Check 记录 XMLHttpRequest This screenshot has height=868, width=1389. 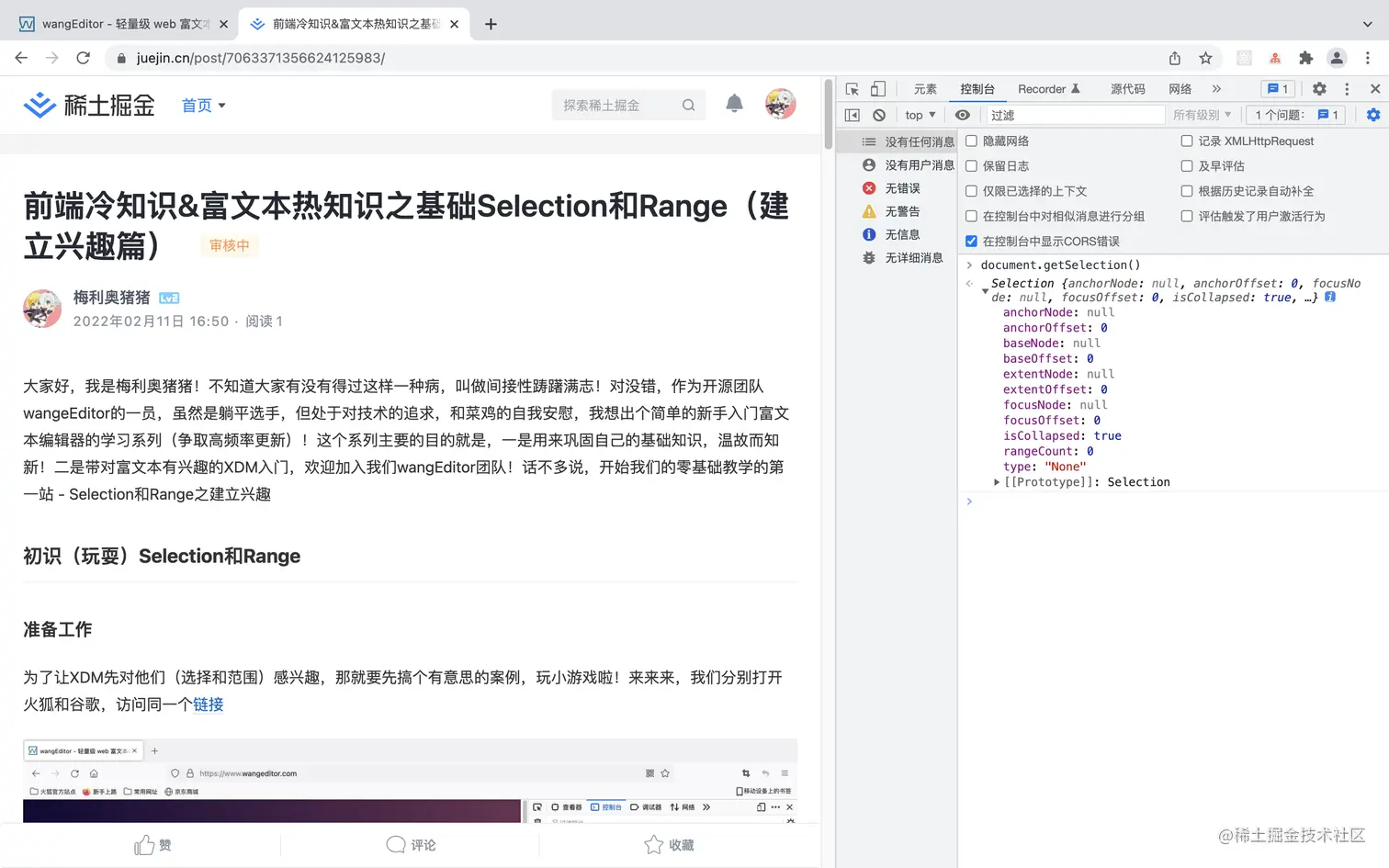(1187, 141)
